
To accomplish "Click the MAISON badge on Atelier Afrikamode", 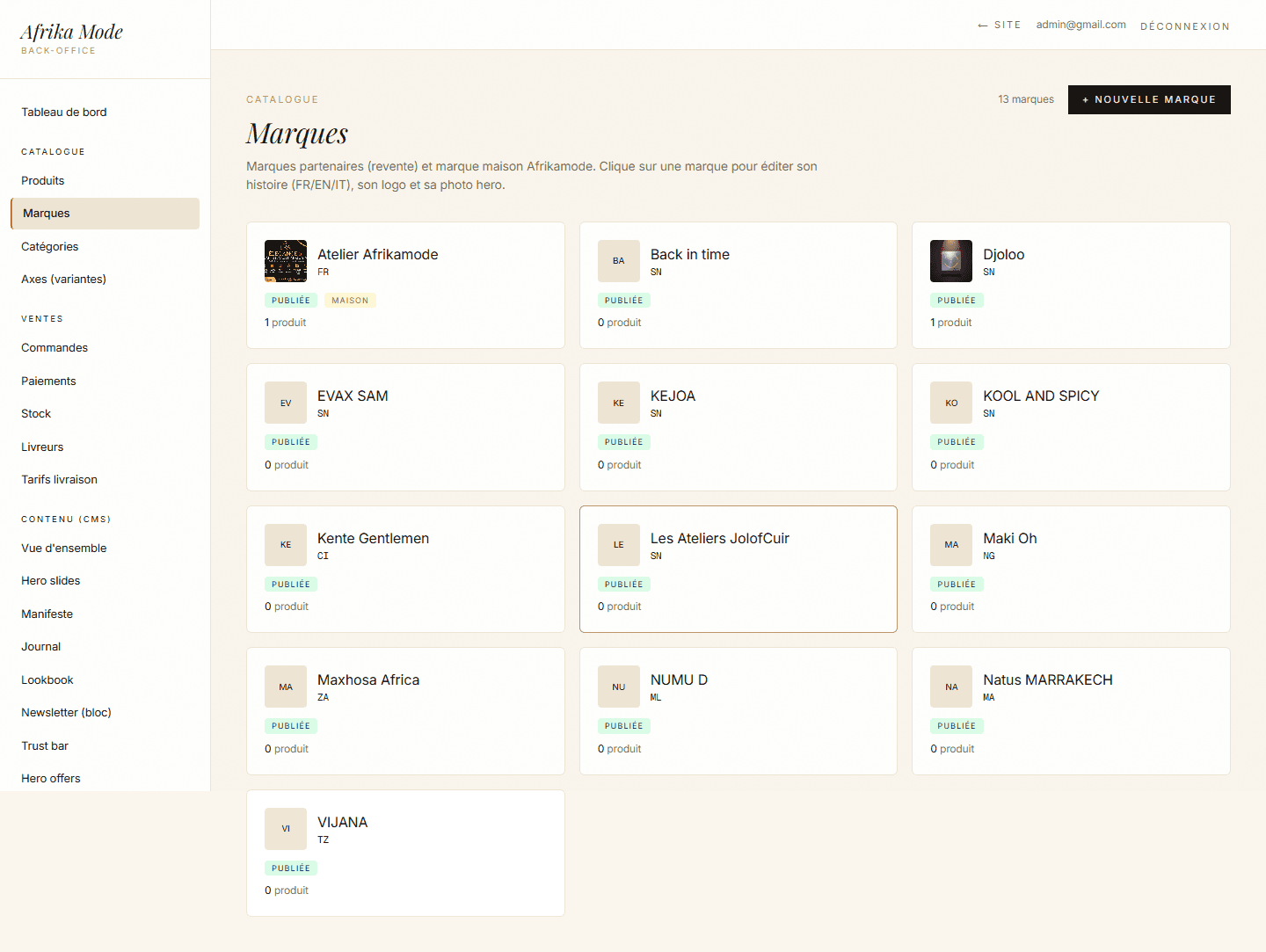I will [x=350, y=301].
